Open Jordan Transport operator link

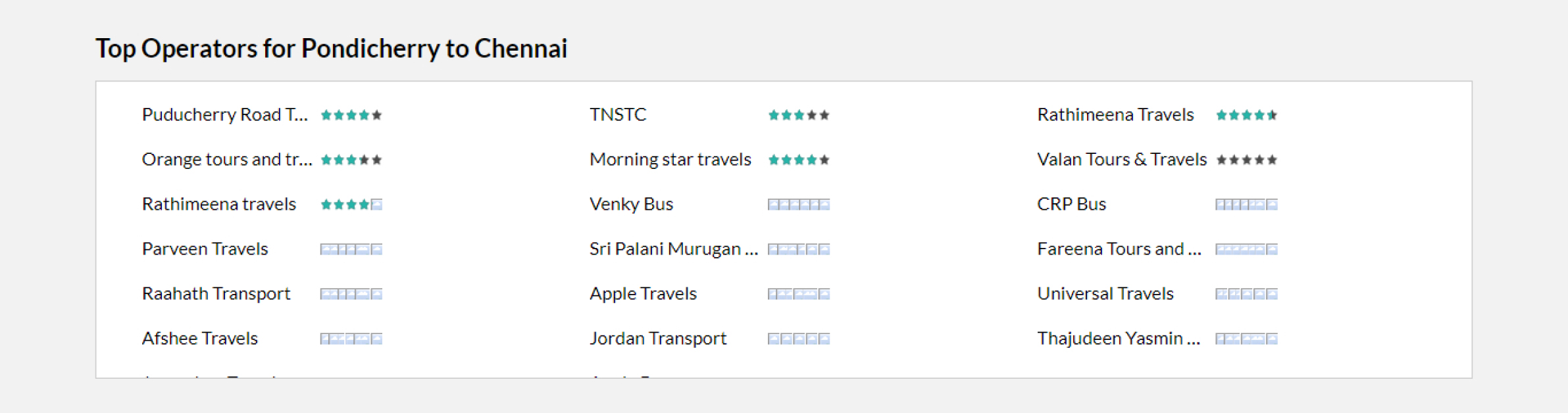coord(658,338)
